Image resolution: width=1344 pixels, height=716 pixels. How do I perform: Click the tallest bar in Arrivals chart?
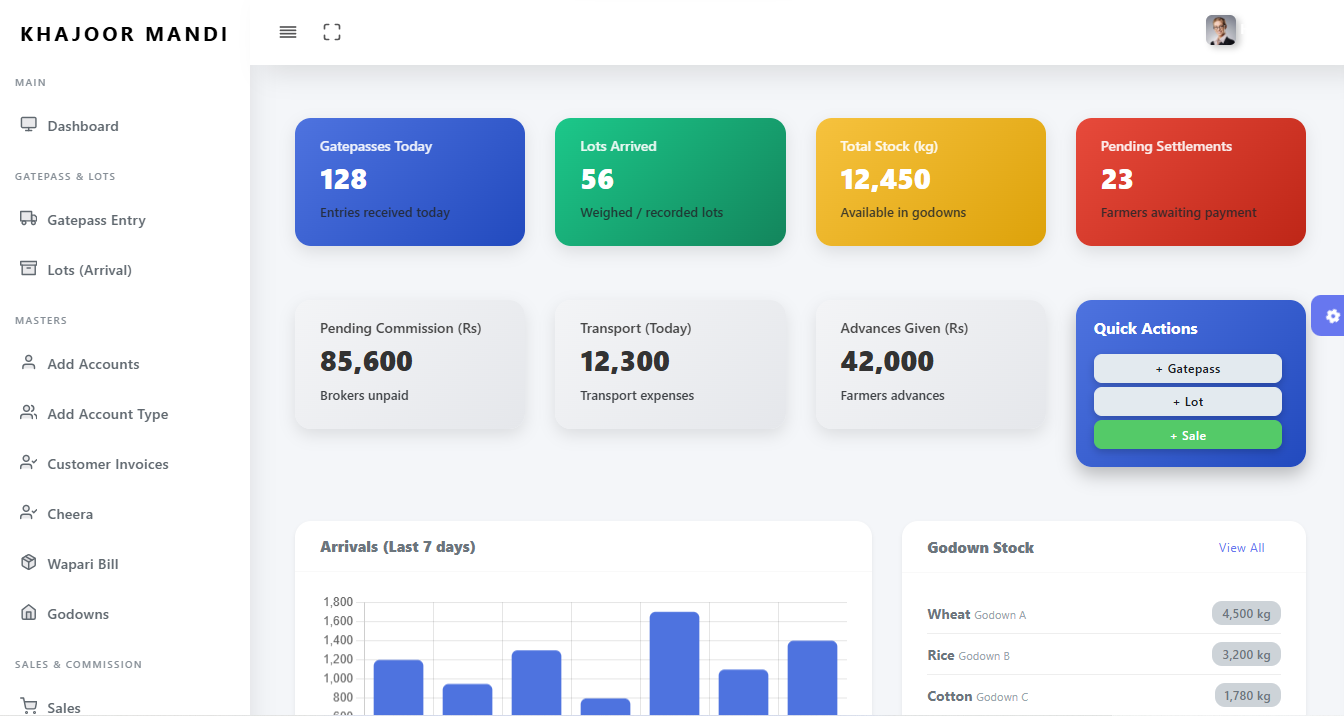675,660
